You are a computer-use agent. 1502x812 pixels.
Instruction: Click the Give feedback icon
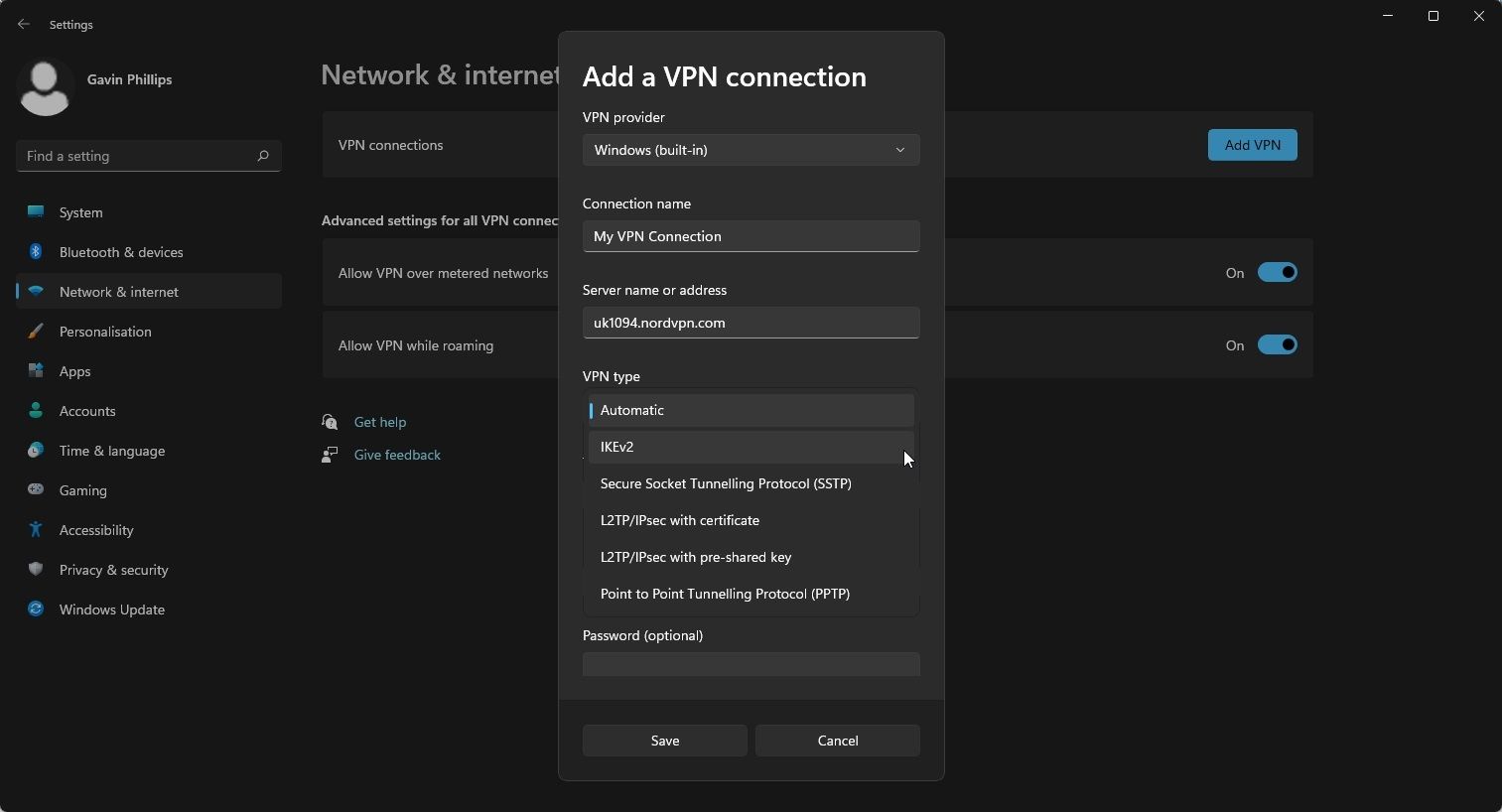pyautogui.click(x=330, y=455)
